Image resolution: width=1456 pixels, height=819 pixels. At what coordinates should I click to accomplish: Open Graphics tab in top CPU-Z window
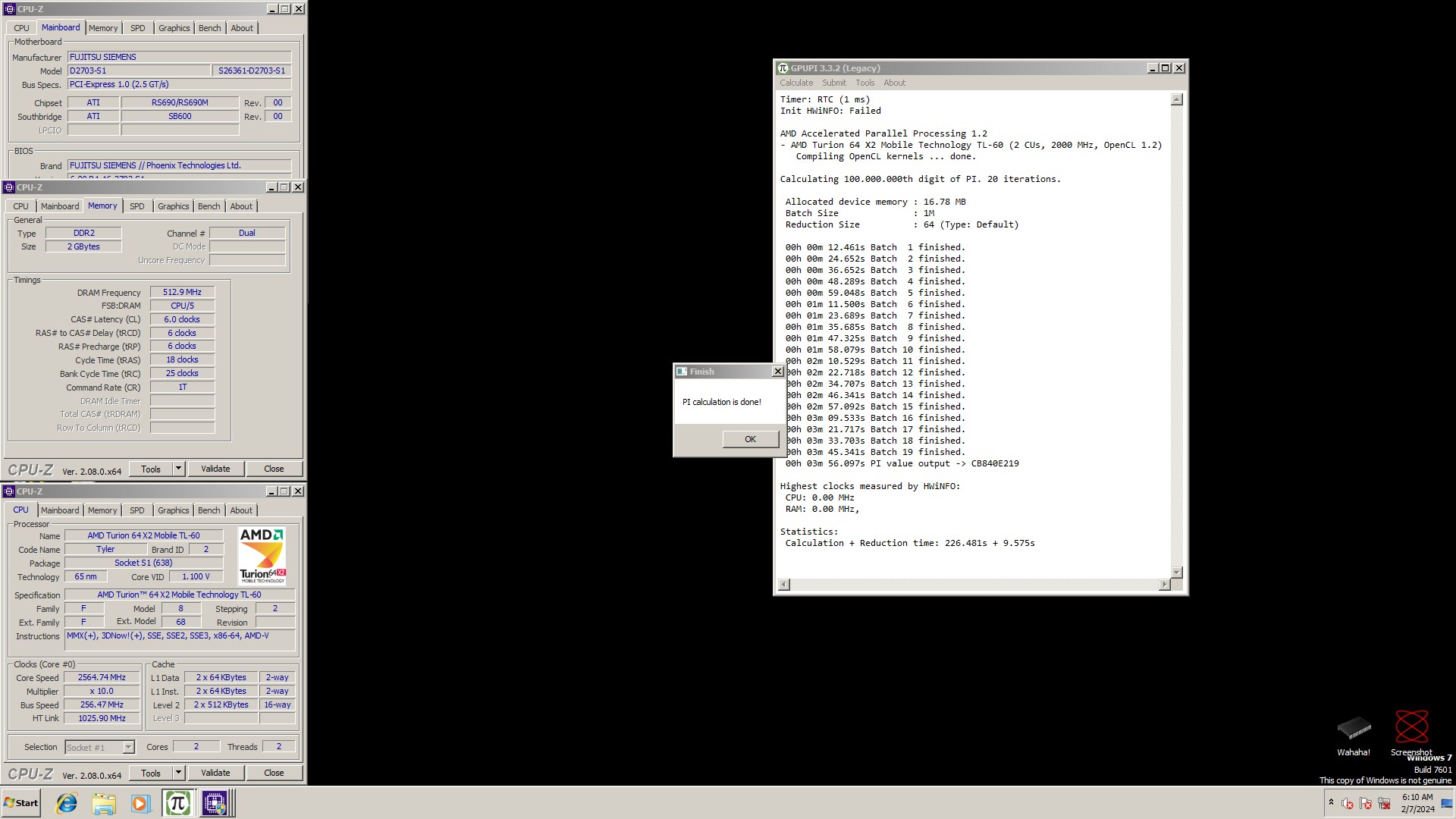(x=174, y=28)
